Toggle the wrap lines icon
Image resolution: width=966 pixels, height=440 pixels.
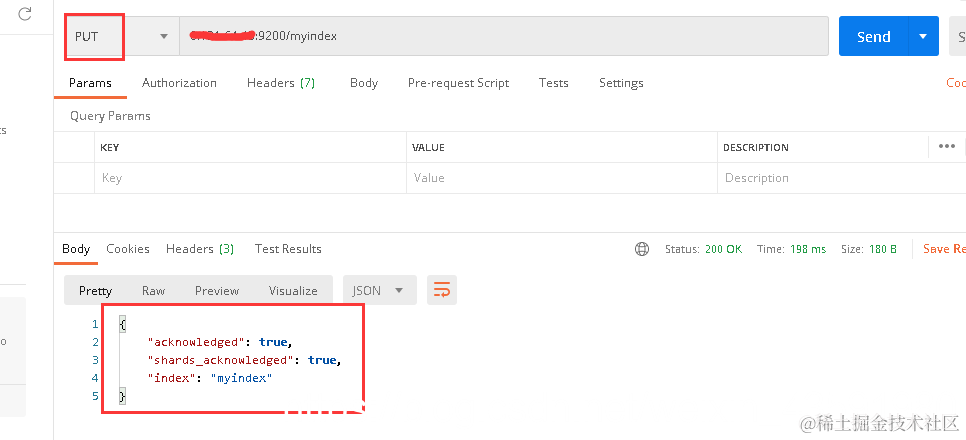tap(442, 290)
